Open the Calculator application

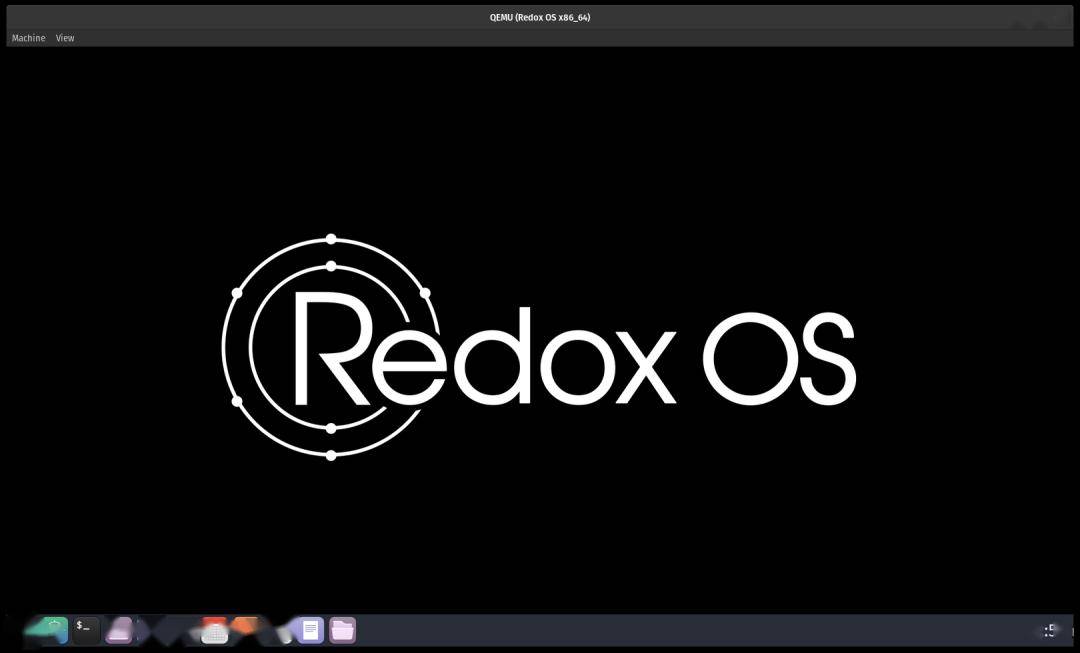(214, 630)
